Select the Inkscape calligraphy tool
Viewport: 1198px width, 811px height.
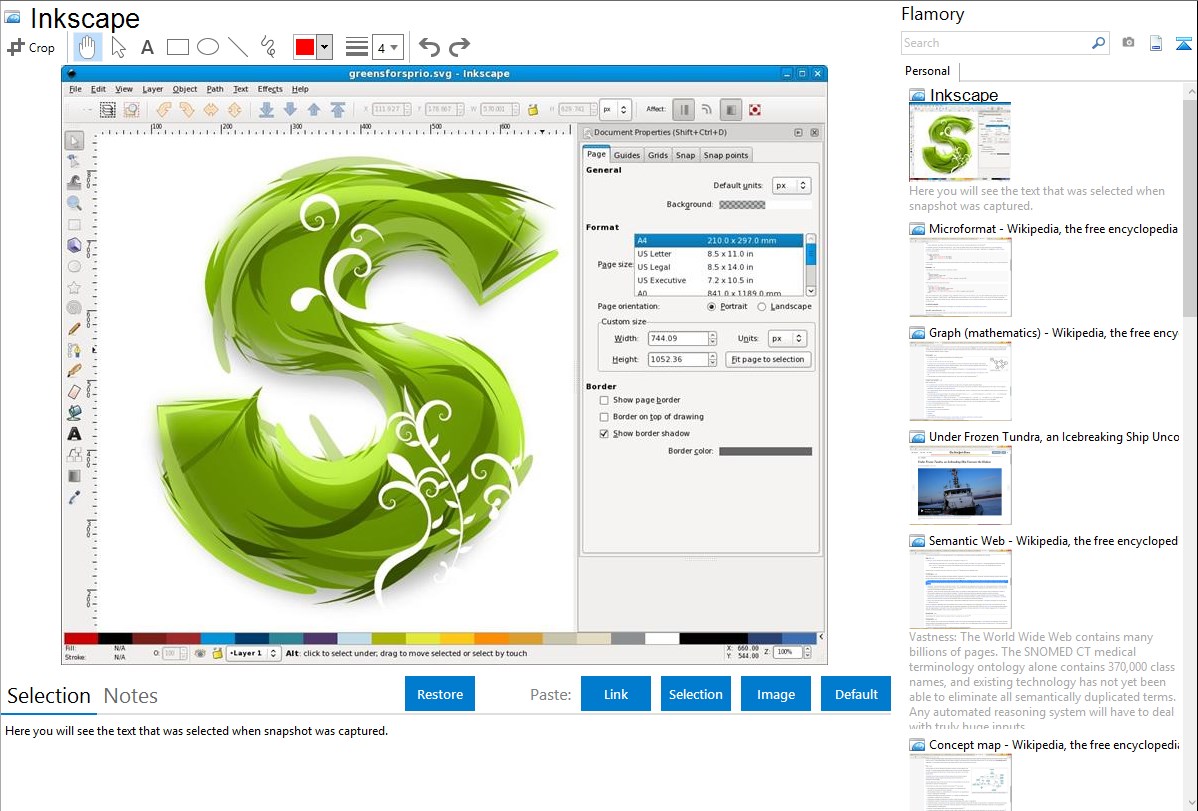[74, 371]
